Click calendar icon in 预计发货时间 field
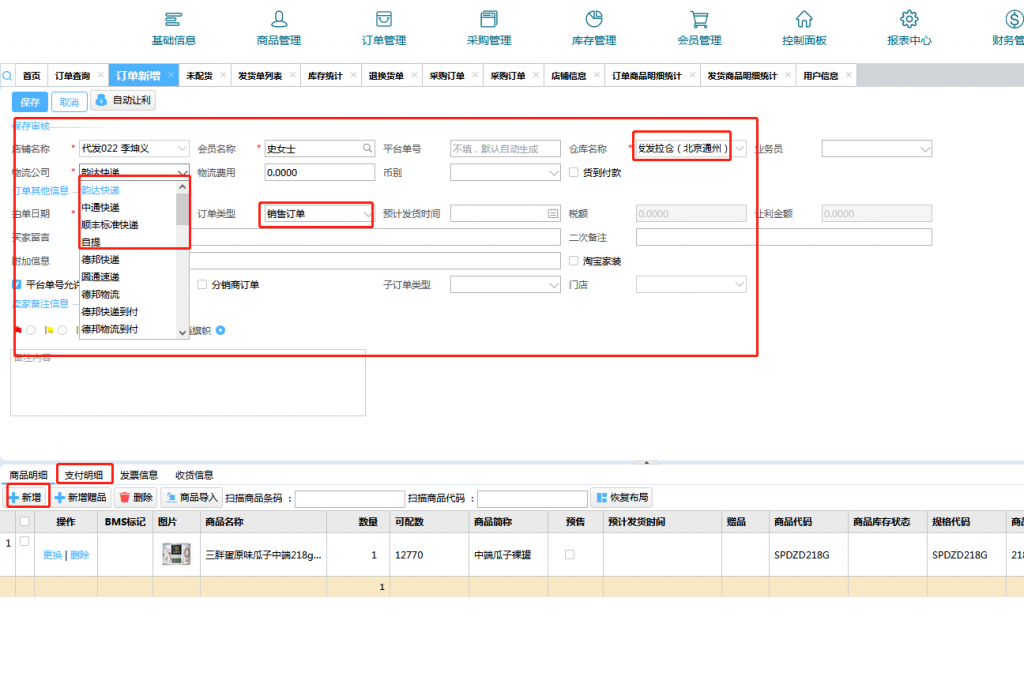Image resolution: width=1024 pixels, height=673 pixels. (x=552, y=214)
